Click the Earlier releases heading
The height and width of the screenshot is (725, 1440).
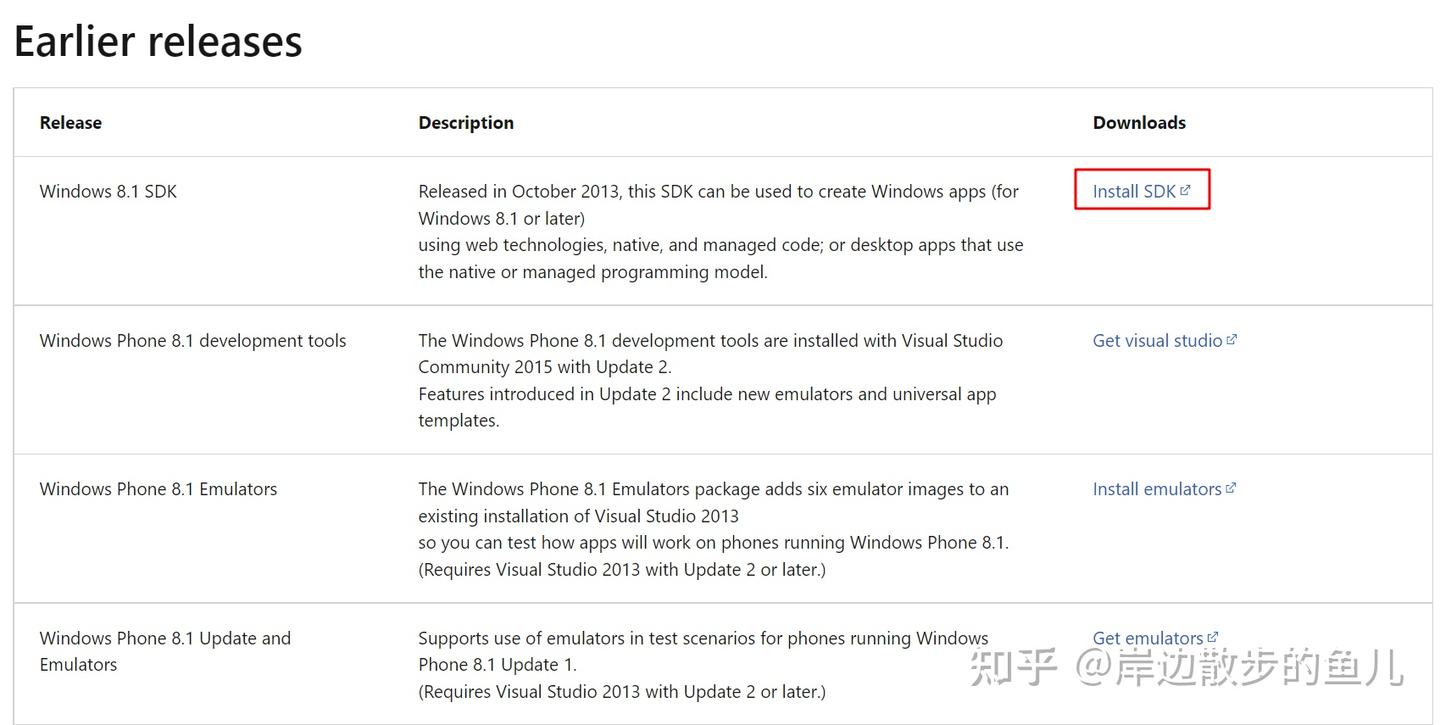[x=158, y=41]
